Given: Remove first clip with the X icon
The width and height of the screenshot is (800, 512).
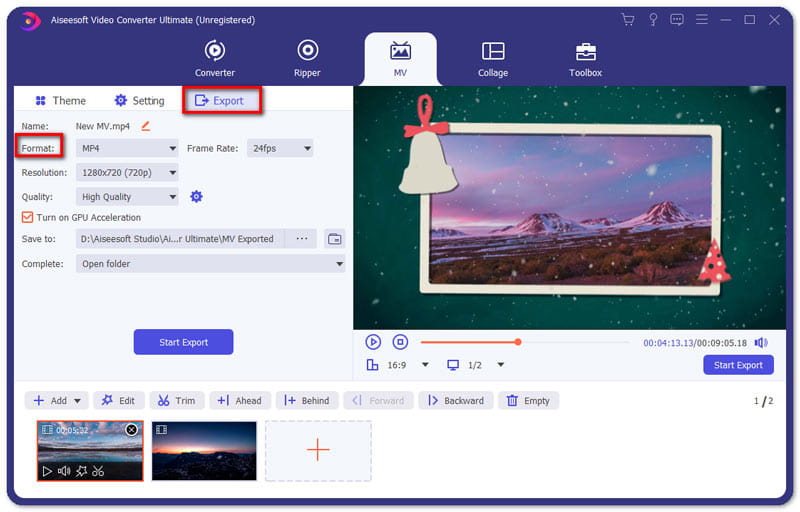Looking at the screenshot, I should [132, 429].
